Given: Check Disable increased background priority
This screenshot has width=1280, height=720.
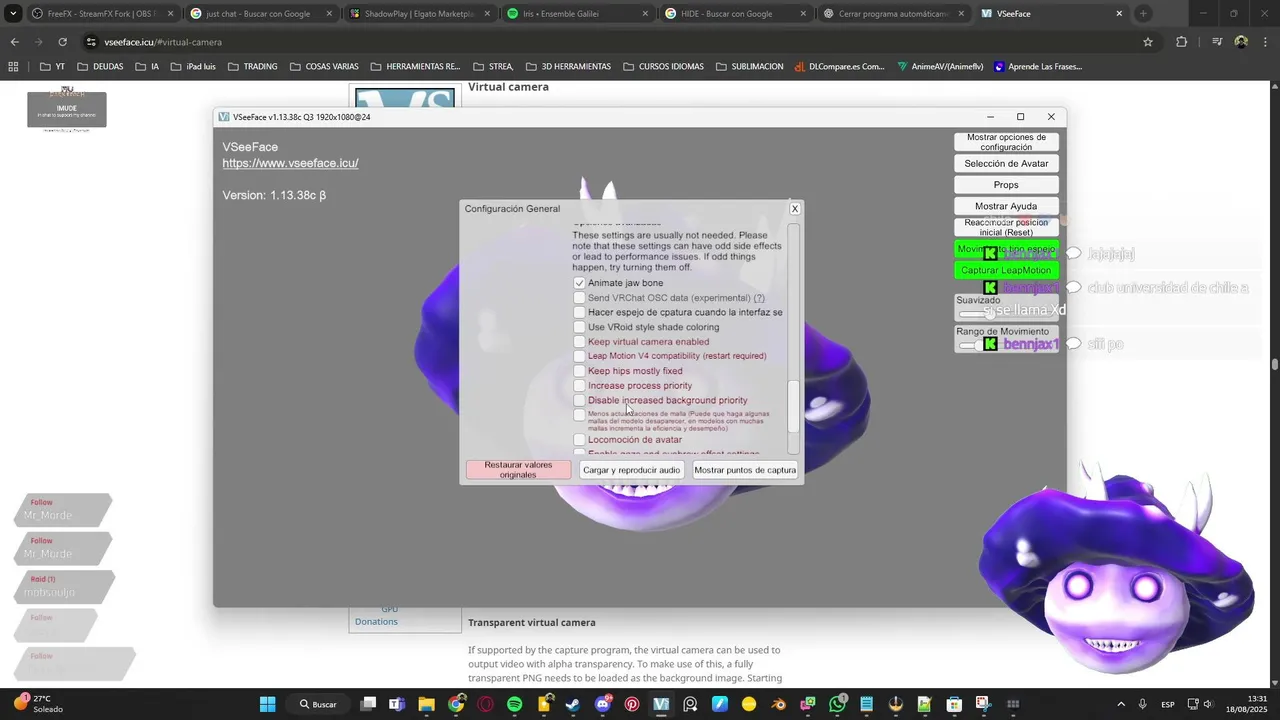Looking at the screenshot, I should 579,400.
